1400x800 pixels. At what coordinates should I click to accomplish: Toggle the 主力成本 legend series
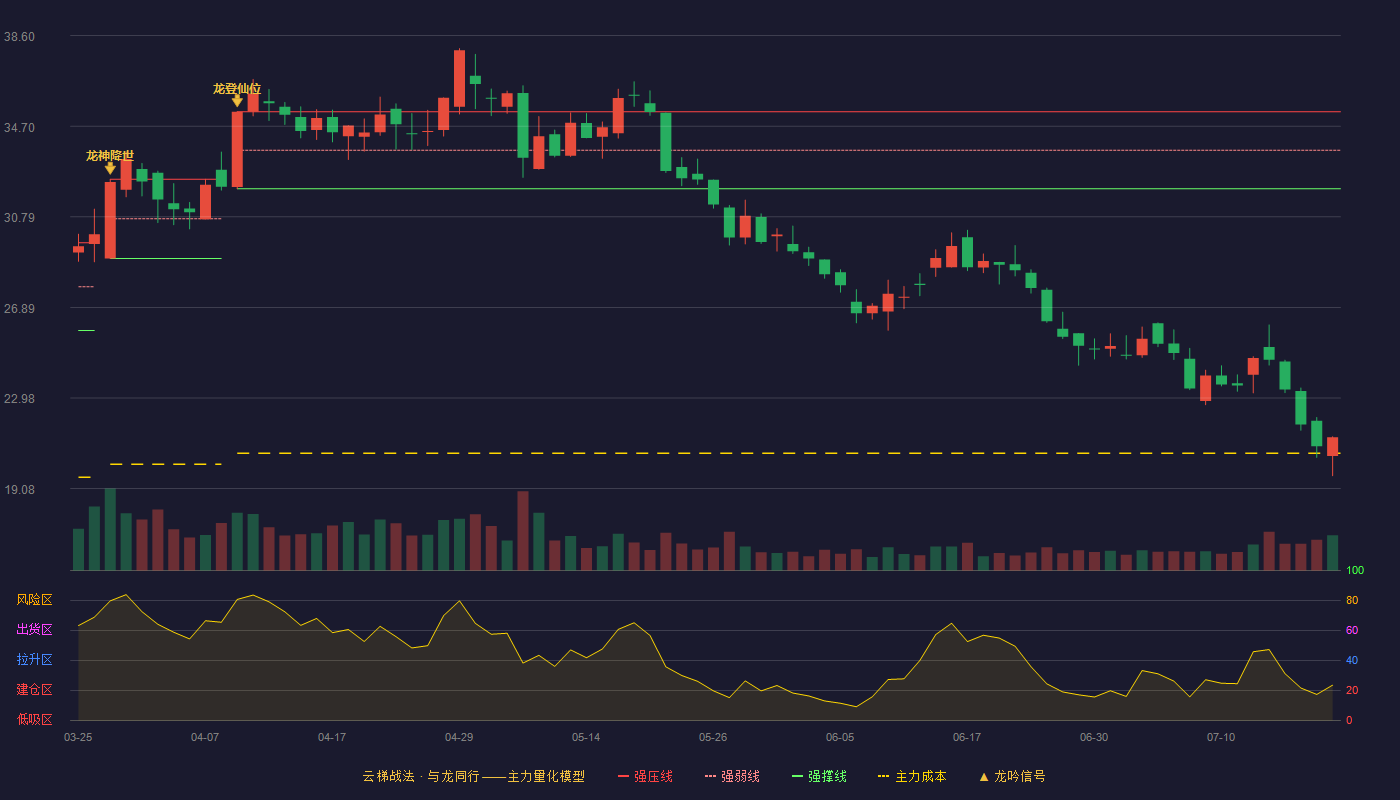pos(912,776)
